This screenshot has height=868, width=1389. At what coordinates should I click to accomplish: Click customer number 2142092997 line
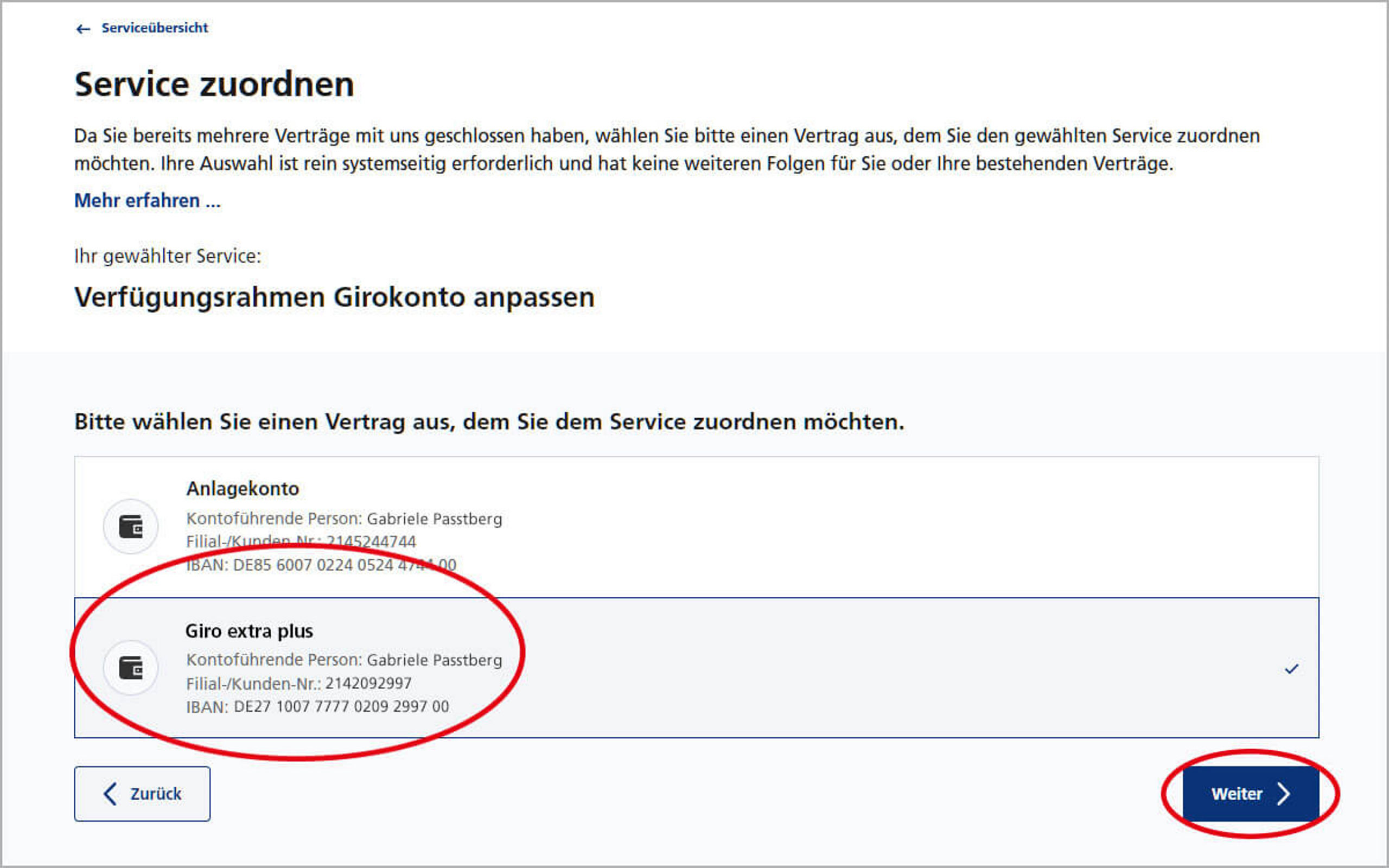(298, 683)
